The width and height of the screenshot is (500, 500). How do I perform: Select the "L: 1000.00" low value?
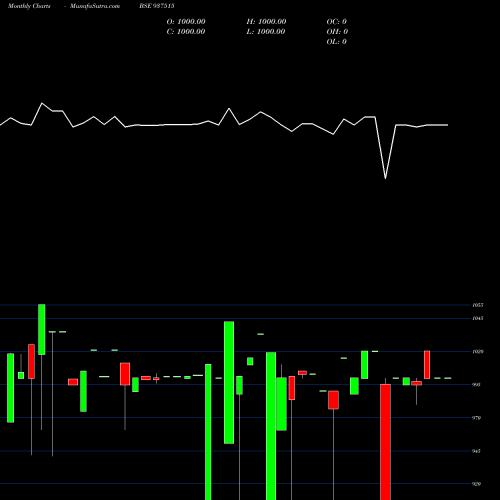coord(266,32)
